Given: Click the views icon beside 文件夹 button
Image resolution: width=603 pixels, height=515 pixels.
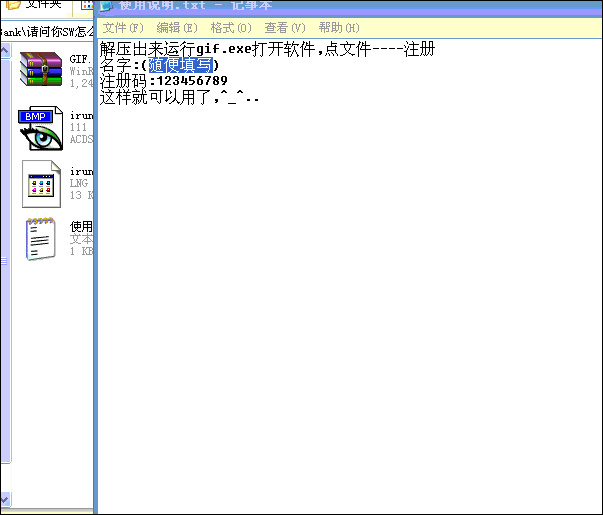Looking at the screenshot, I should click(x=87, y=5).
